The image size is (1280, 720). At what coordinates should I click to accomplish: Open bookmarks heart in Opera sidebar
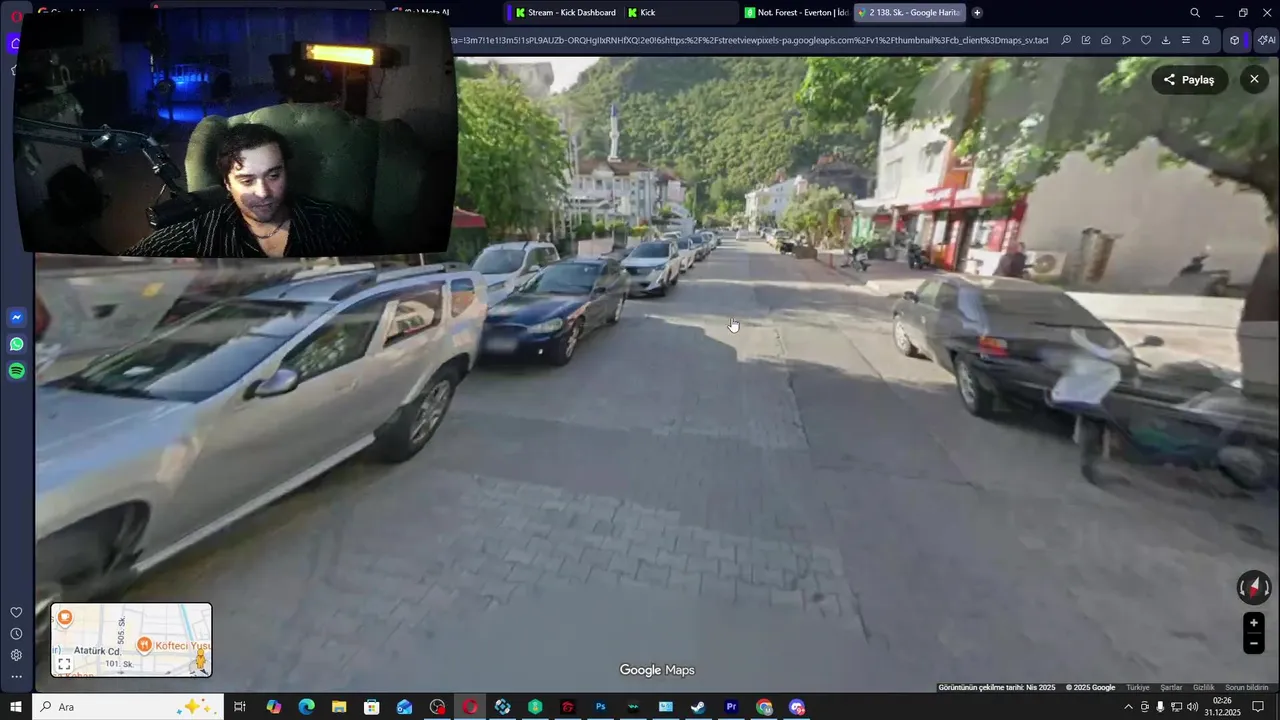pos(16,612)
